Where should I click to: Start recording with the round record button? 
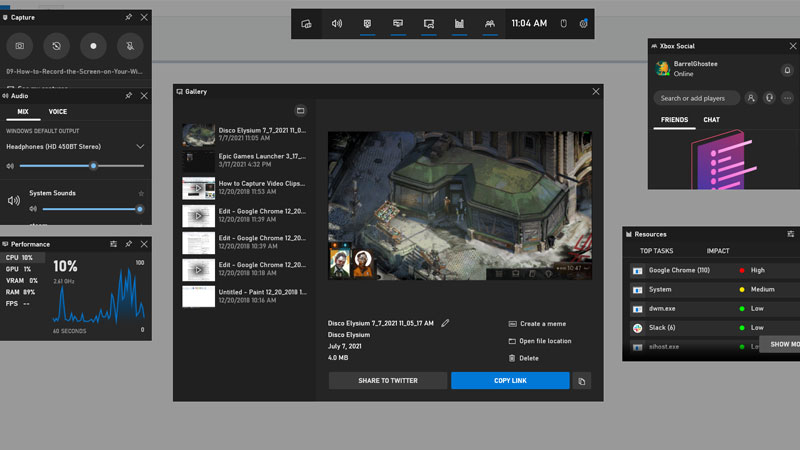pos(93,46)
